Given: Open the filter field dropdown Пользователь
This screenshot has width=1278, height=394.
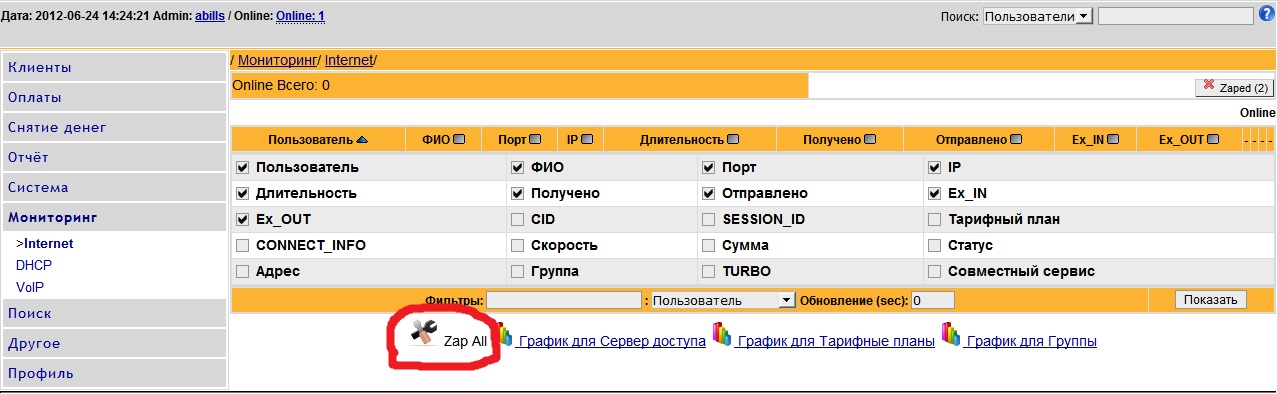Looking at the screenshot, I should pyautogui.click(x=723, y=300).
